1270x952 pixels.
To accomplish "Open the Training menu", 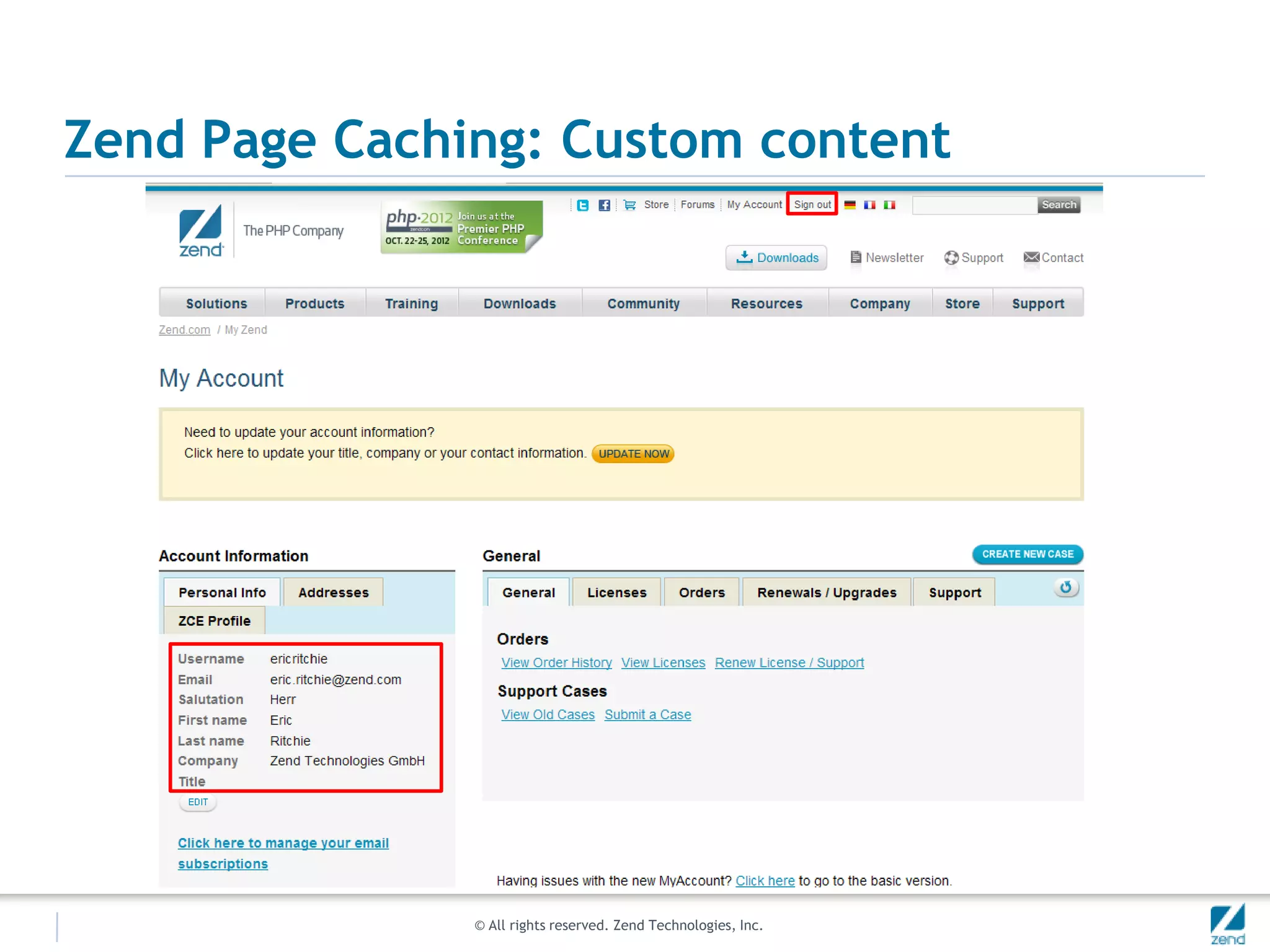I will pos(411,304).
